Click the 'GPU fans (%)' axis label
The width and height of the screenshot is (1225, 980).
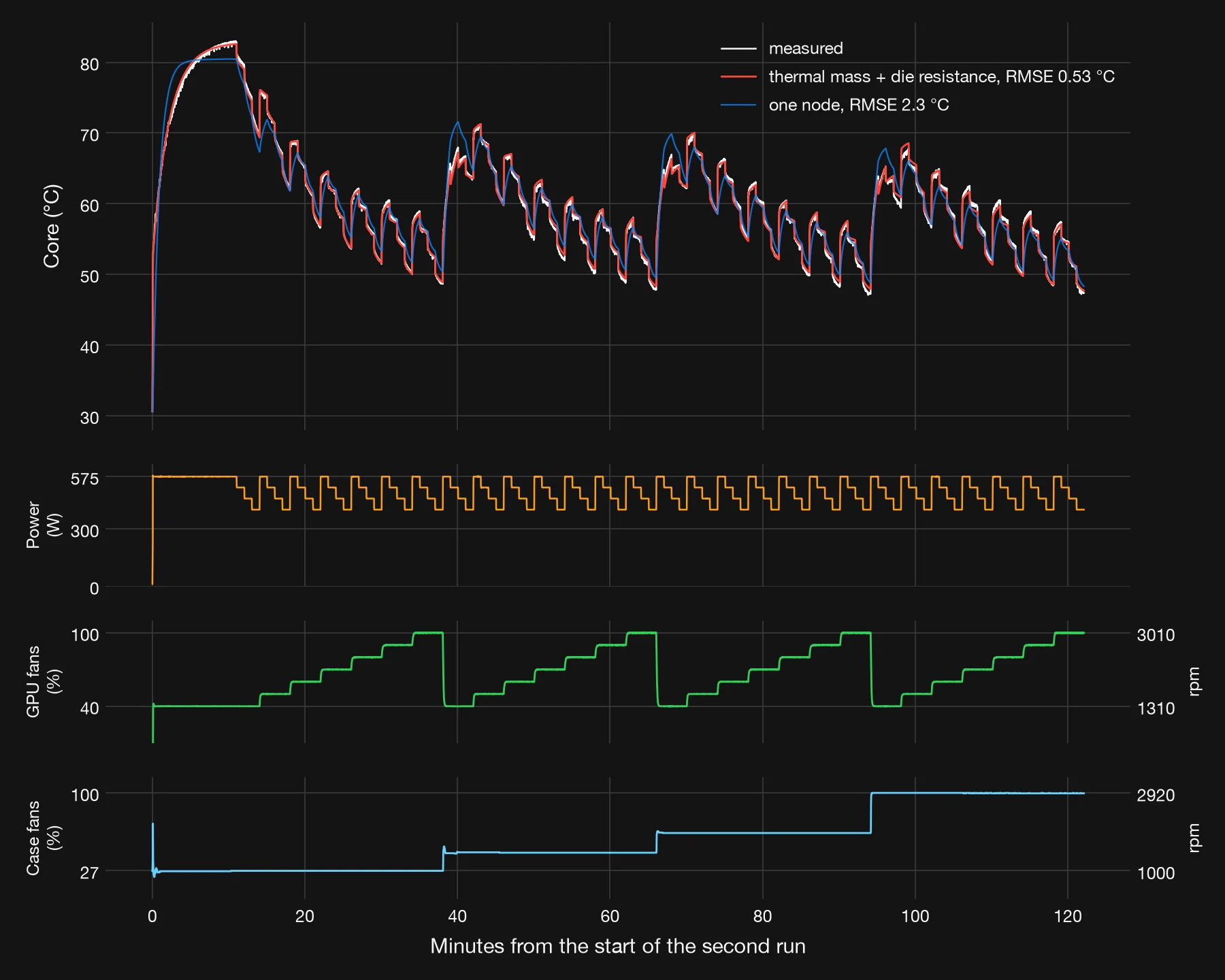44,681
